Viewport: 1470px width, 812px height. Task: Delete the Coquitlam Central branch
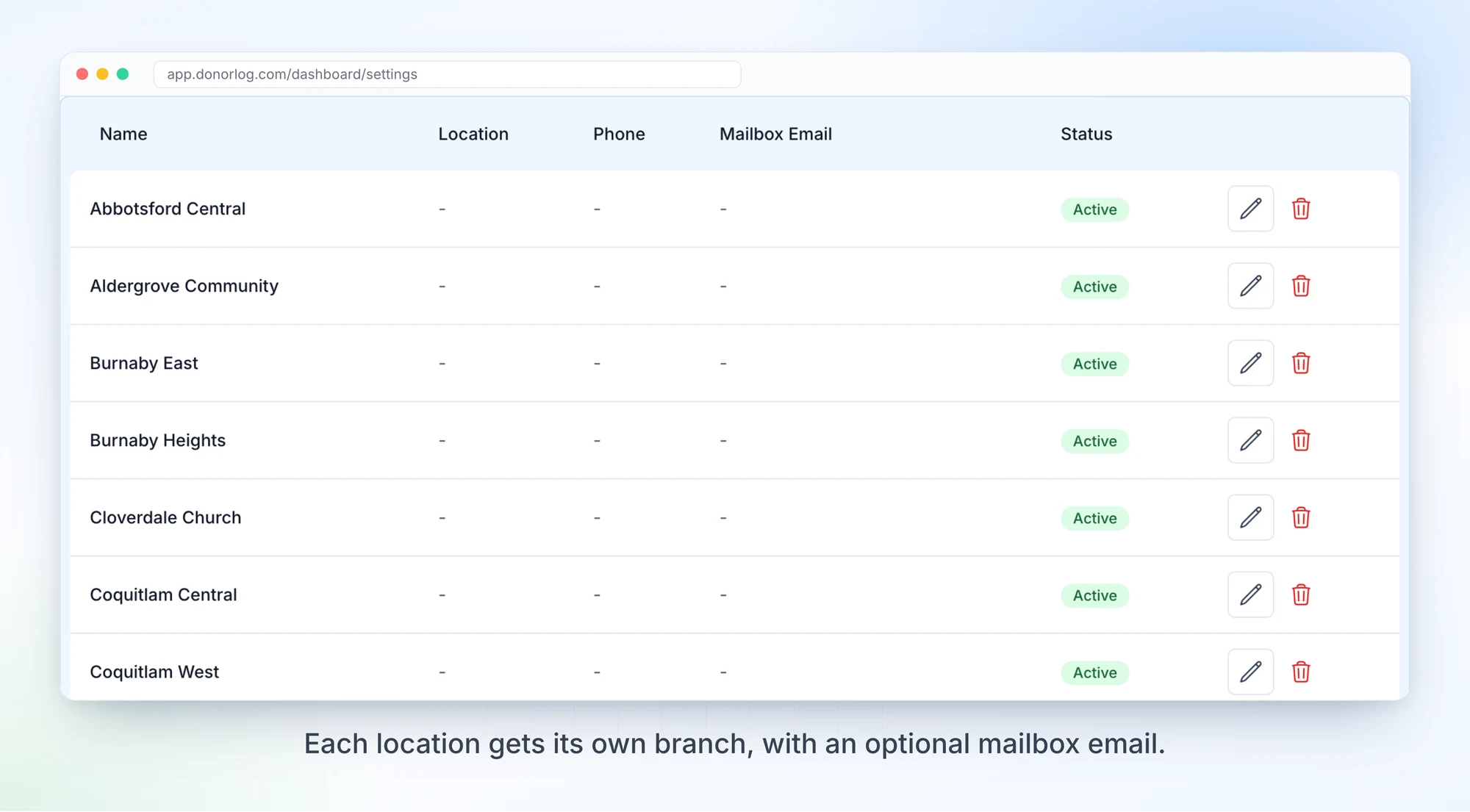click(1301, 594)
